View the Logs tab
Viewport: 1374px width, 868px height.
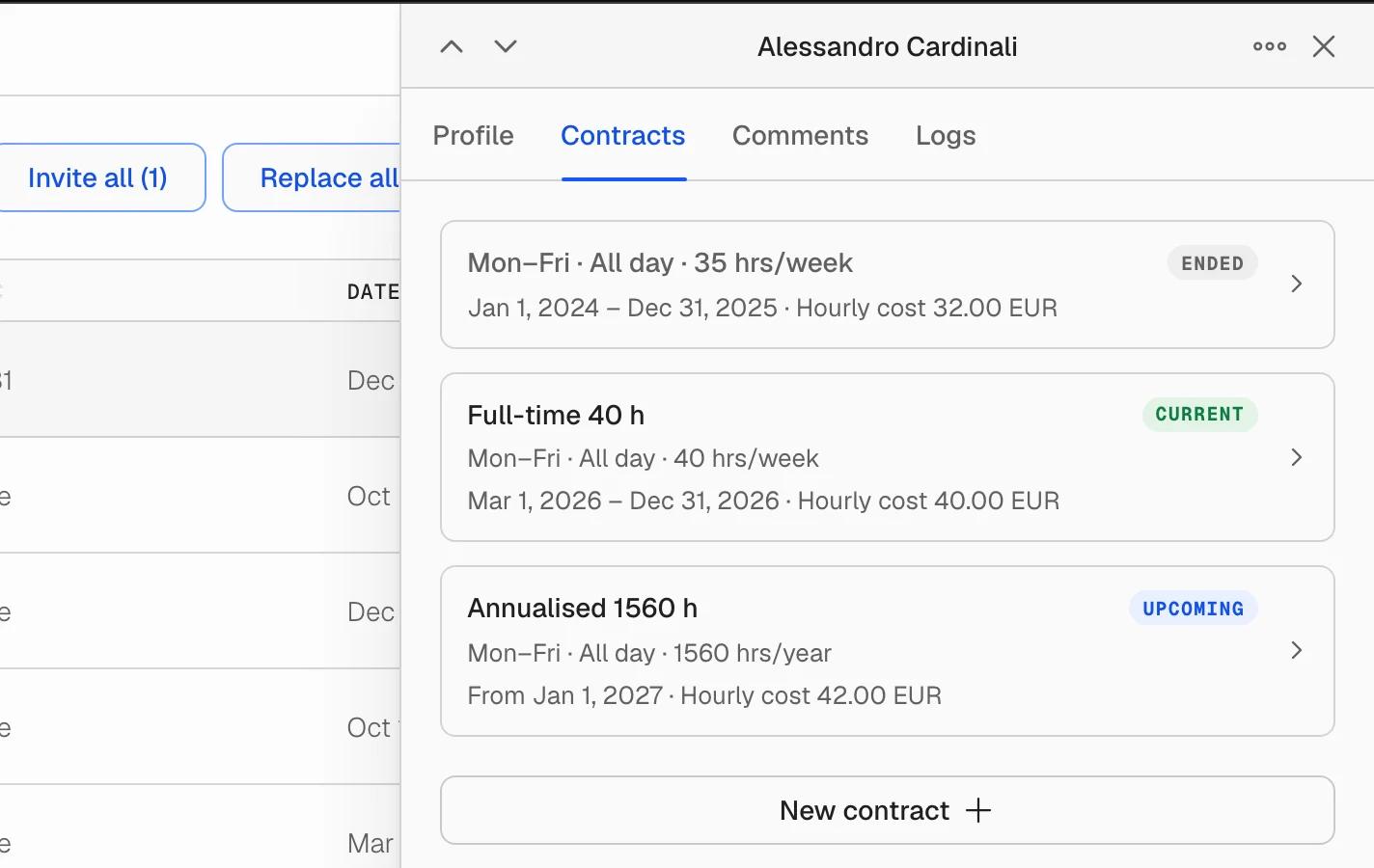[x=946, y=135]
